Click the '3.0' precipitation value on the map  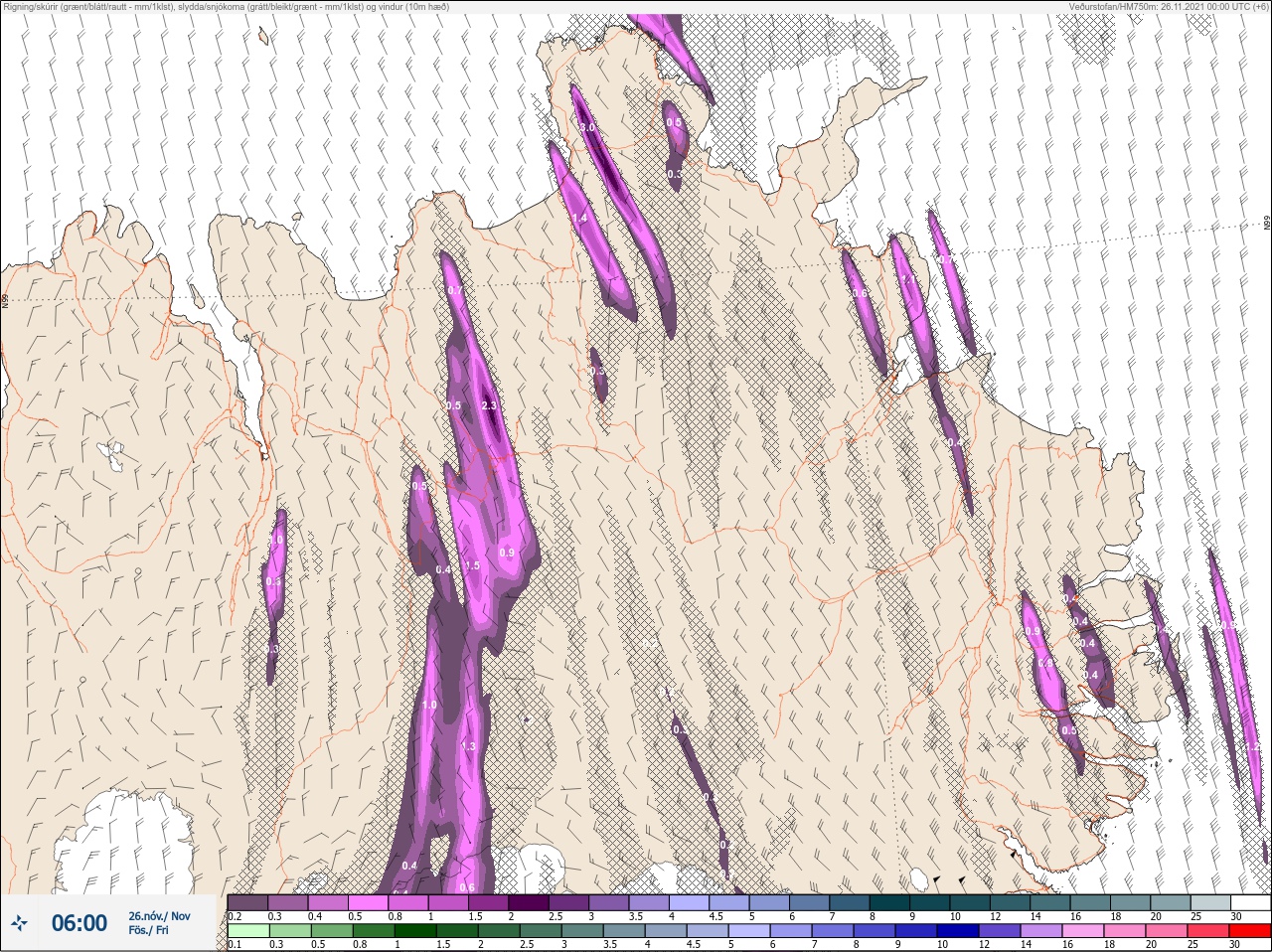click(x=587, y=127)
